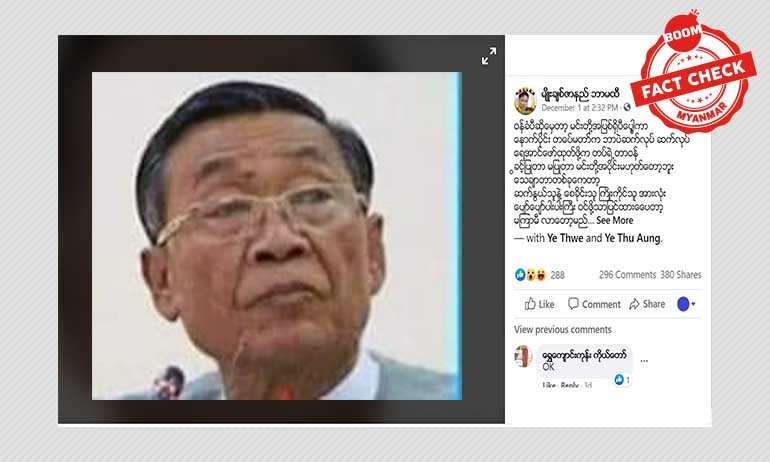Load View previous comments
This screenshot has height=462, width=770.
pos(563,329)
